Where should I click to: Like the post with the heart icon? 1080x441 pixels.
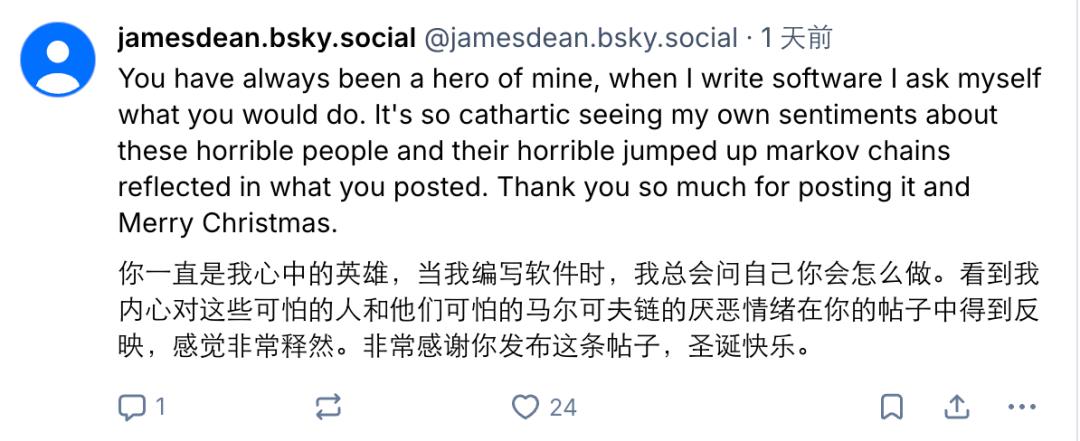click(x=525, y=407)
